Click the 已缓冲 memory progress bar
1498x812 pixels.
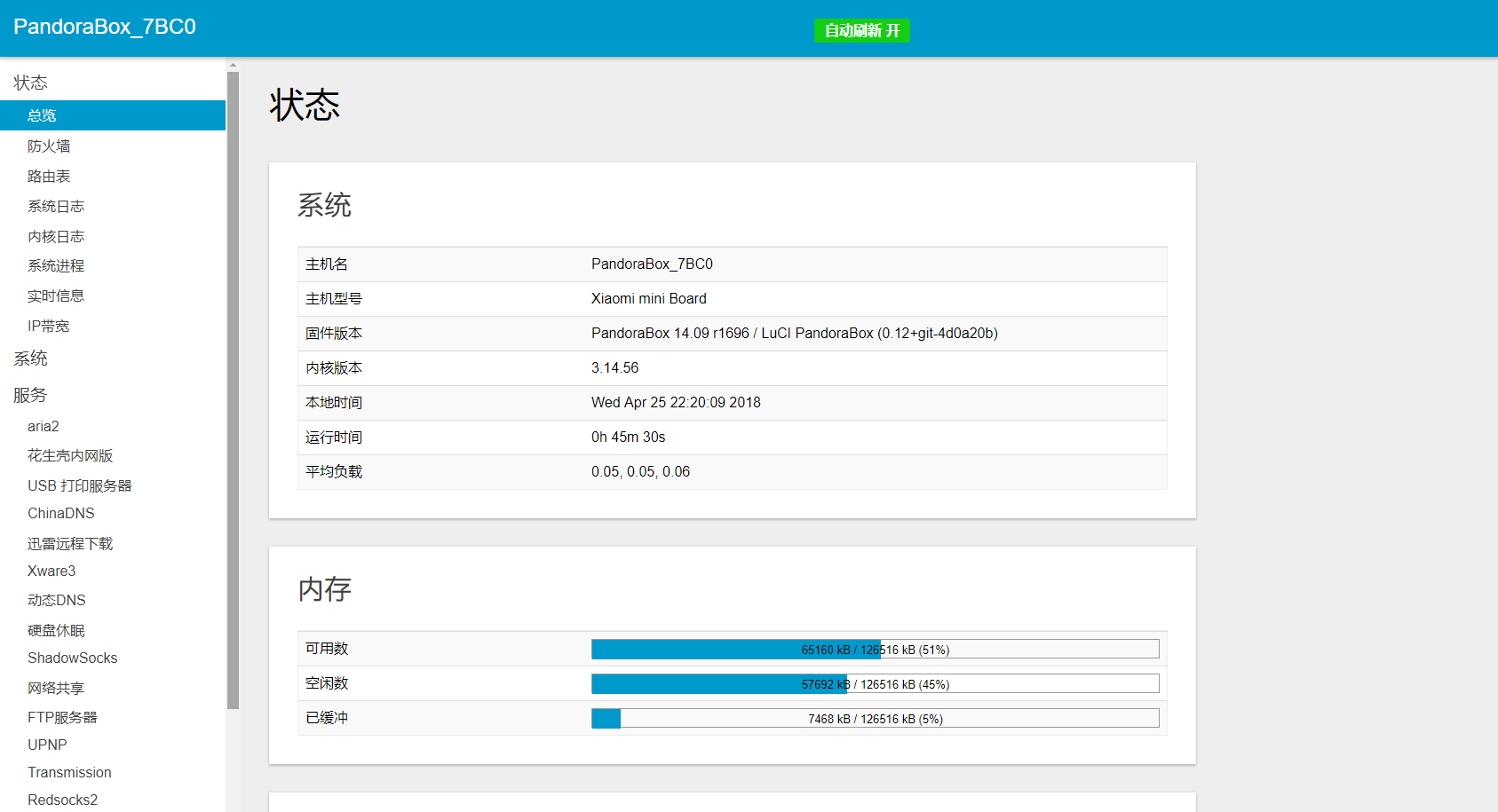[876, 718]
